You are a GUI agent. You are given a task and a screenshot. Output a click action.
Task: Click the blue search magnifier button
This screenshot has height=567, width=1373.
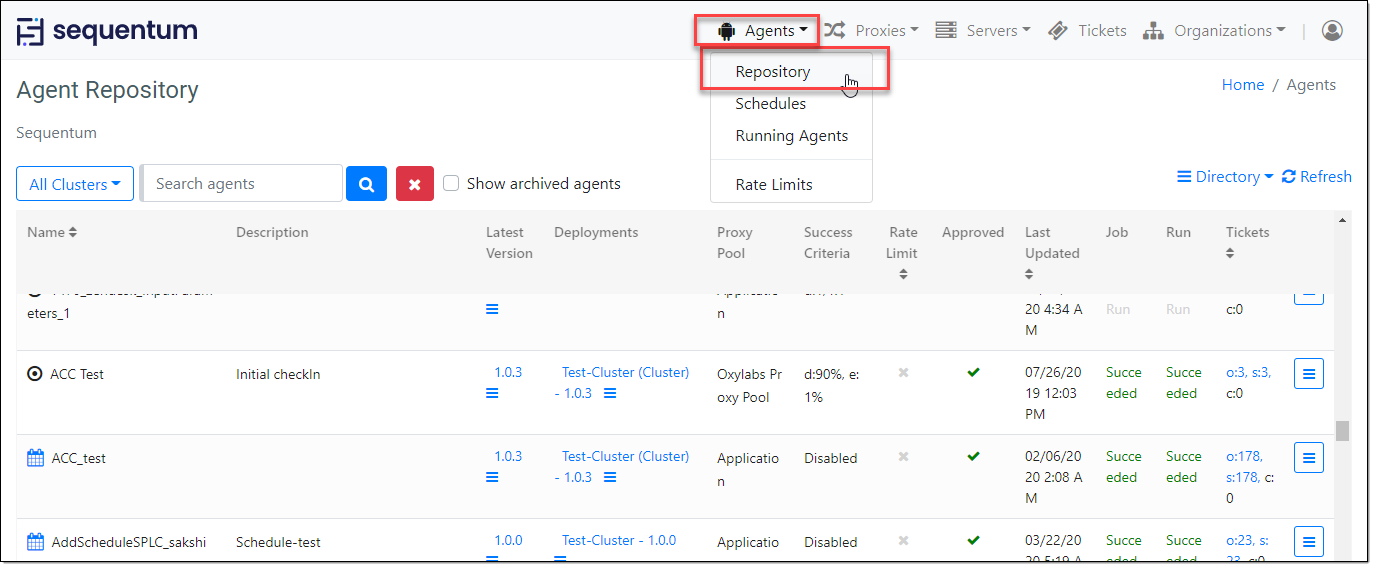click(366, 184)
